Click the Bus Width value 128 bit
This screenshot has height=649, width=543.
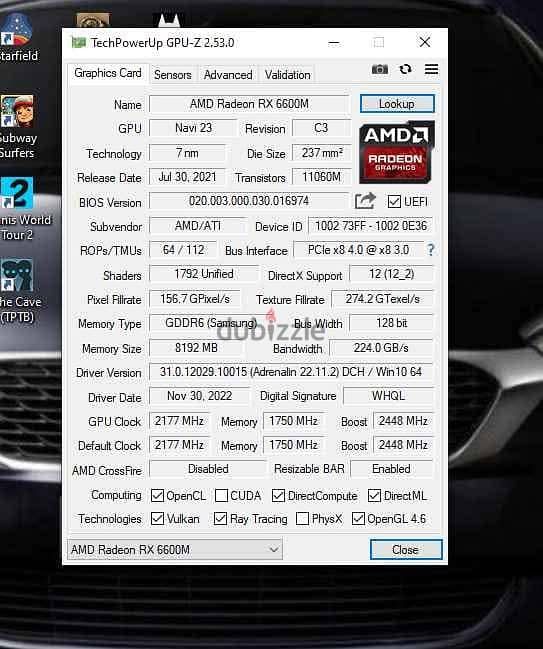391,323
